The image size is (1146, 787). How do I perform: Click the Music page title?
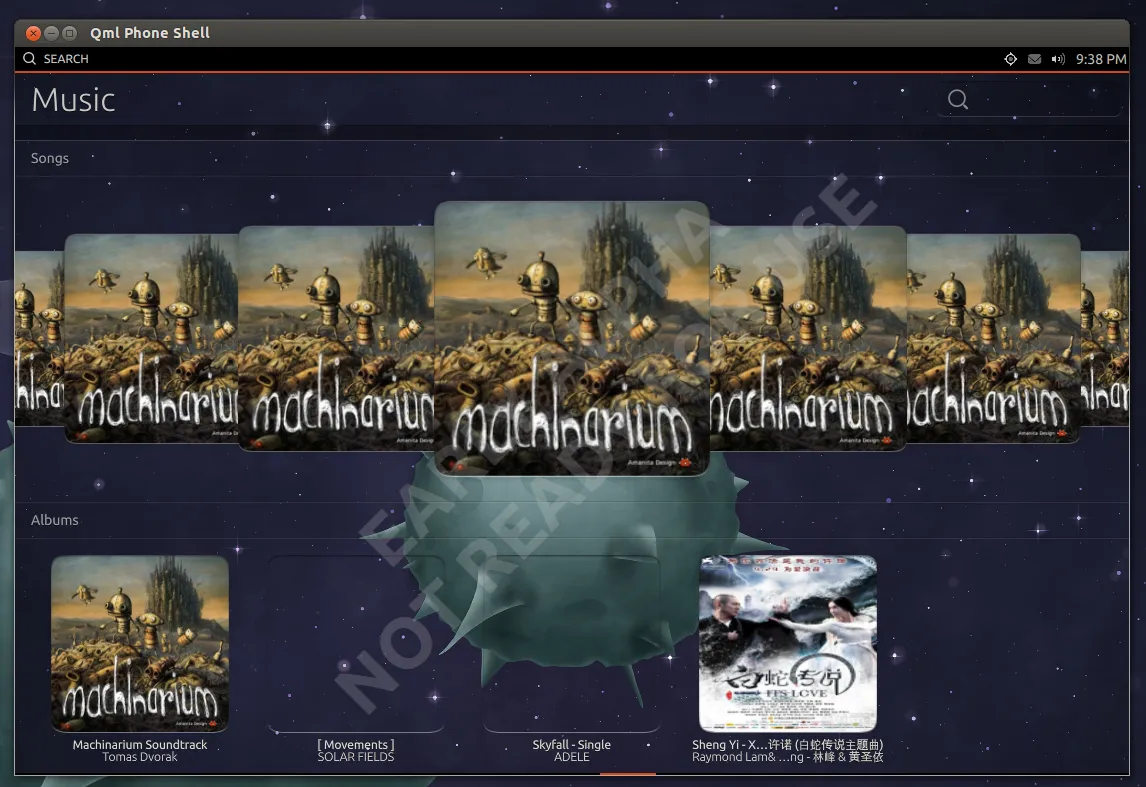(73, 99)
